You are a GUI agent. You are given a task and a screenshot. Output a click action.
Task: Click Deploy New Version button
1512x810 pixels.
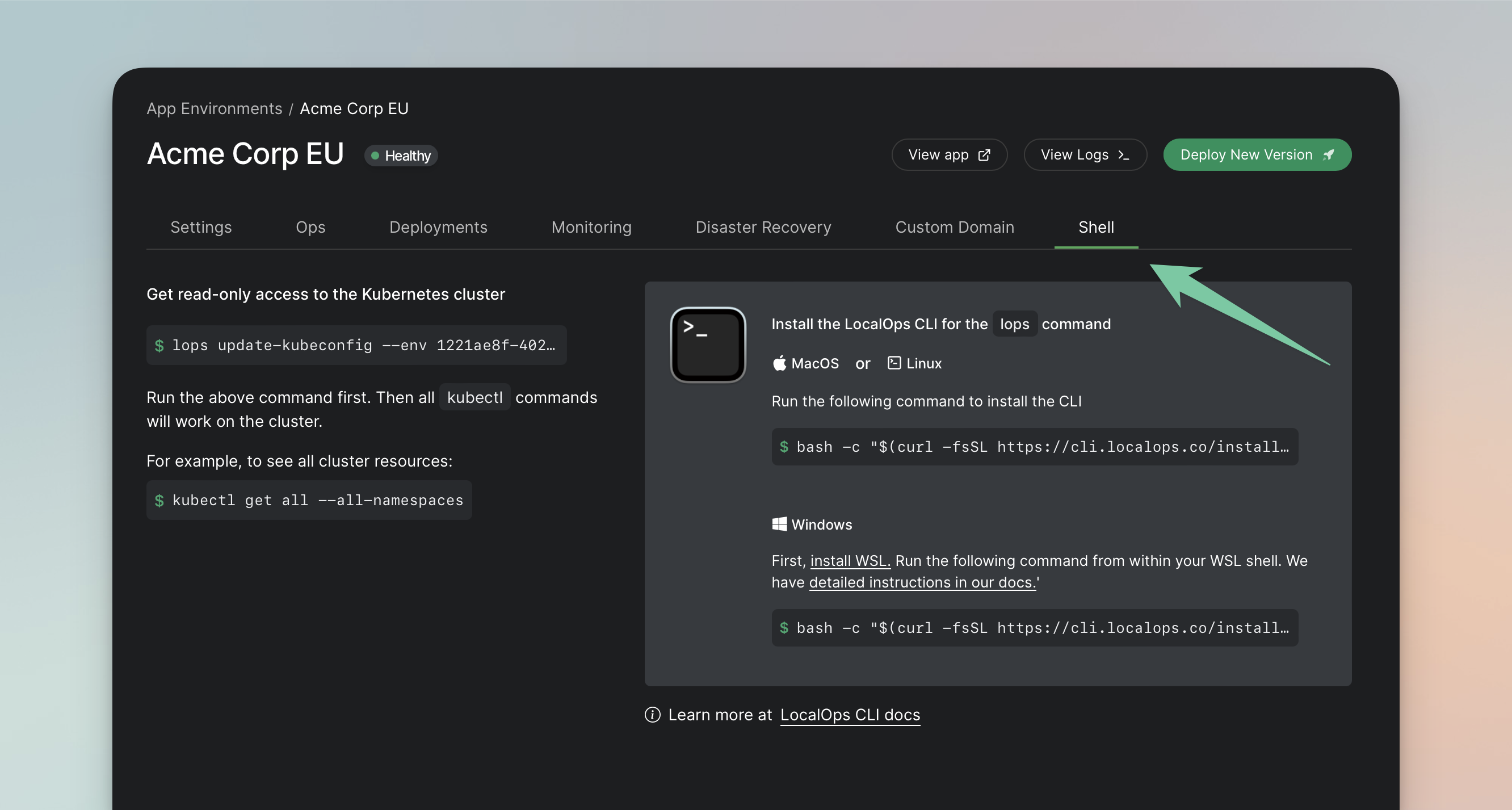(x=1257, y=155)
